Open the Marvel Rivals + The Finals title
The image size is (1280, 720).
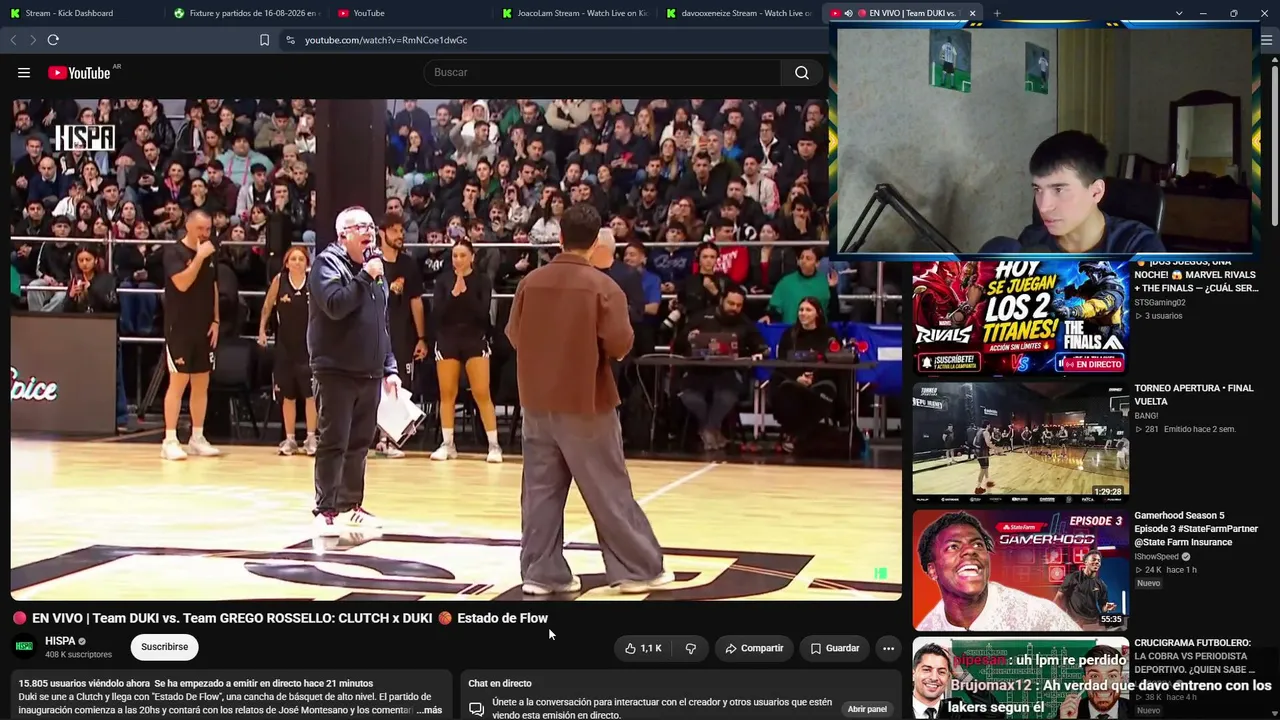(x=1196, y=275)
